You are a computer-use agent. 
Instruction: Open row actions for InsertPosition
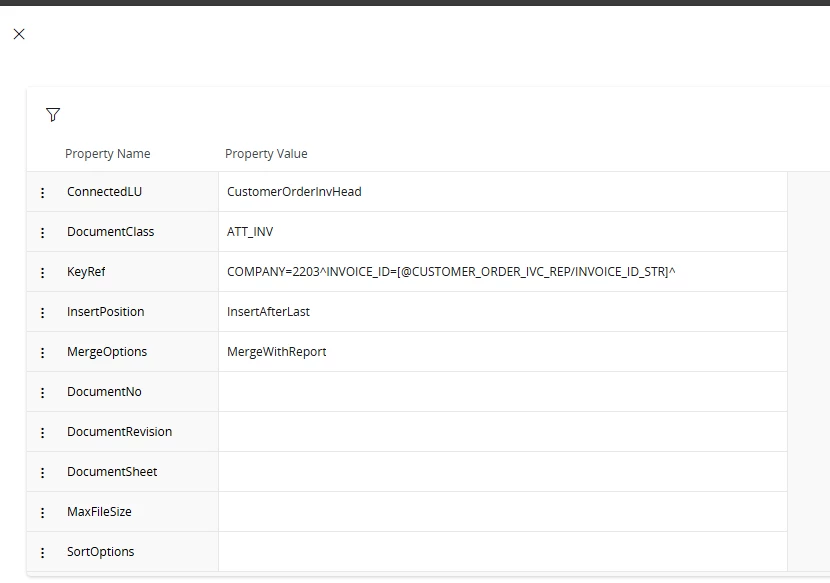tap(42, 312)
